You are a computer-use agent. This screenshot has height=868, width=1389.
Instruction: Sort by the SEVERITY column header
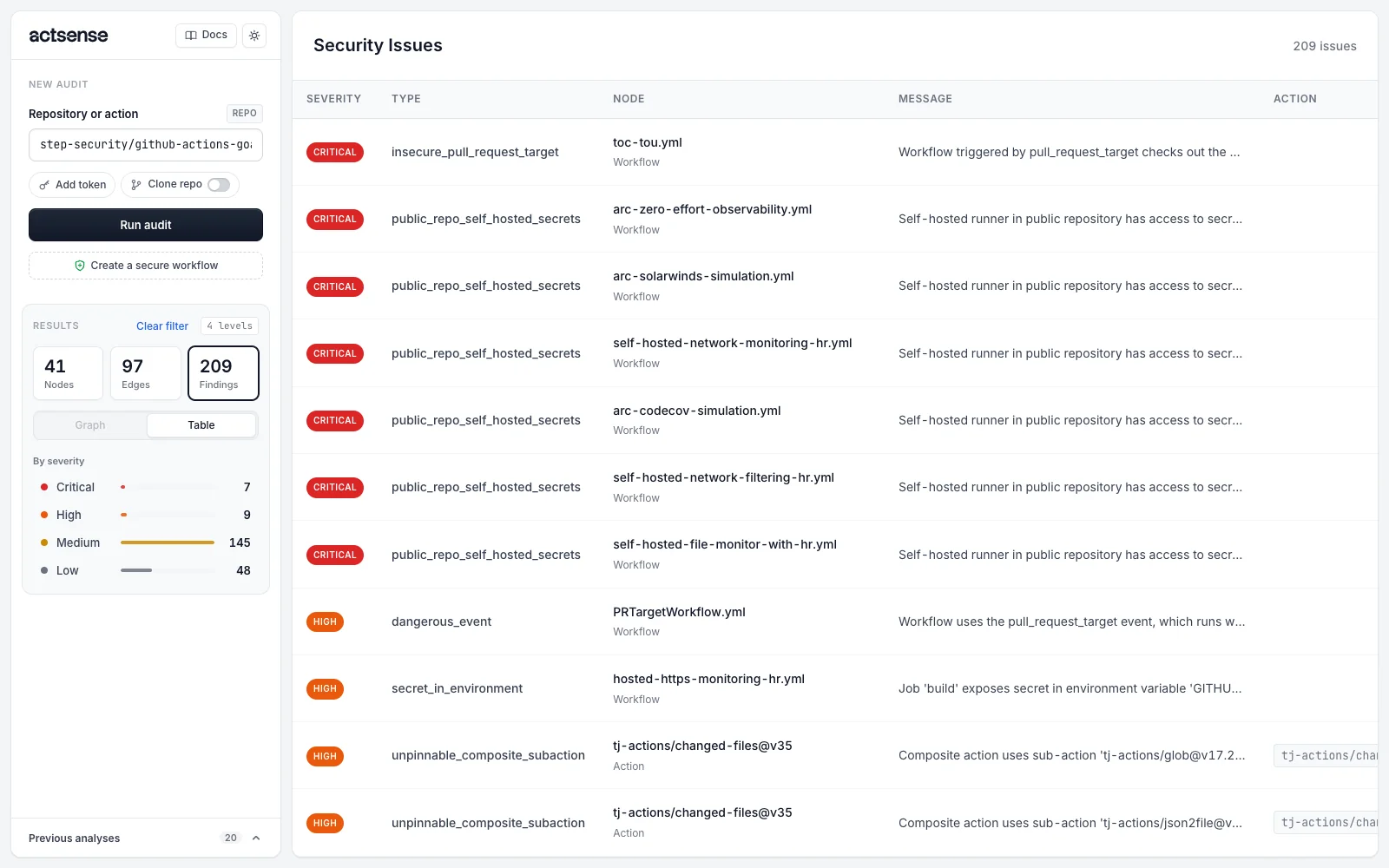pyautogui.click(x=333, y=99)
